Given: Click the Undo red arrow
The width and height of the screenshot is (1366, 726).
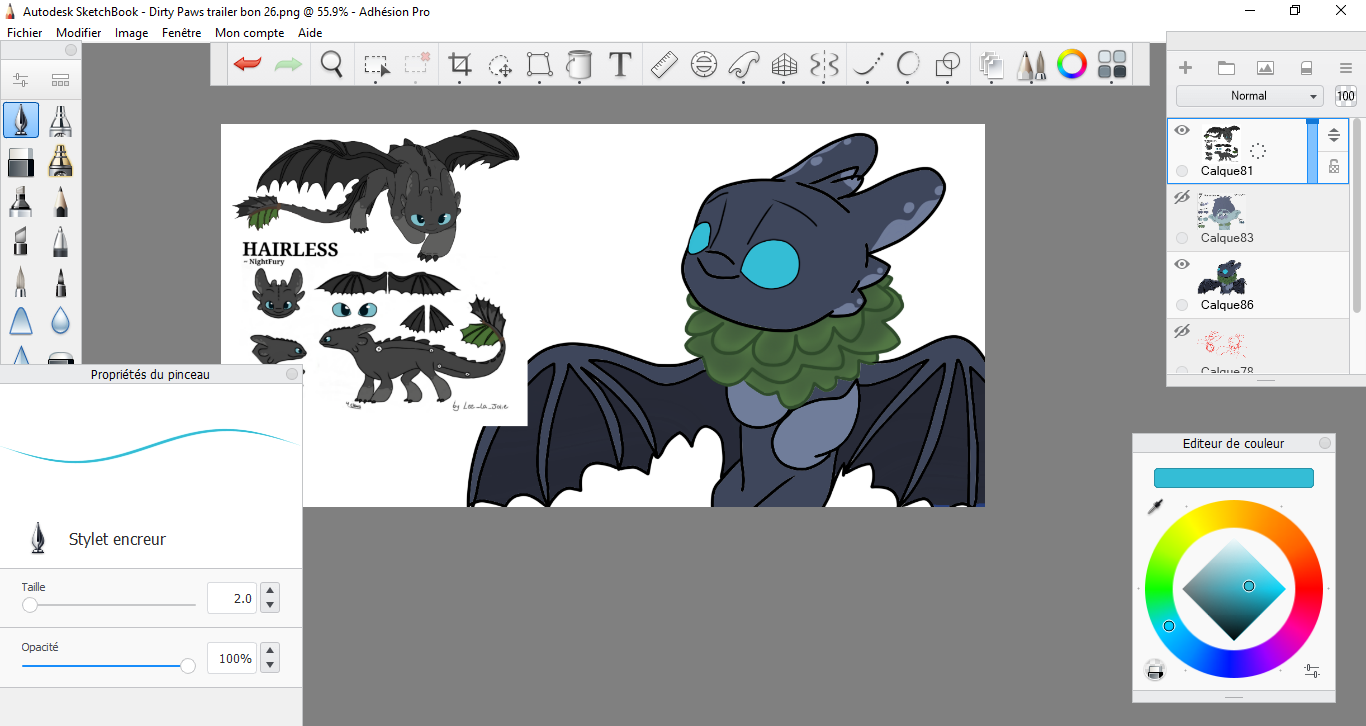Looking at the screenshot, I should 247,65.
